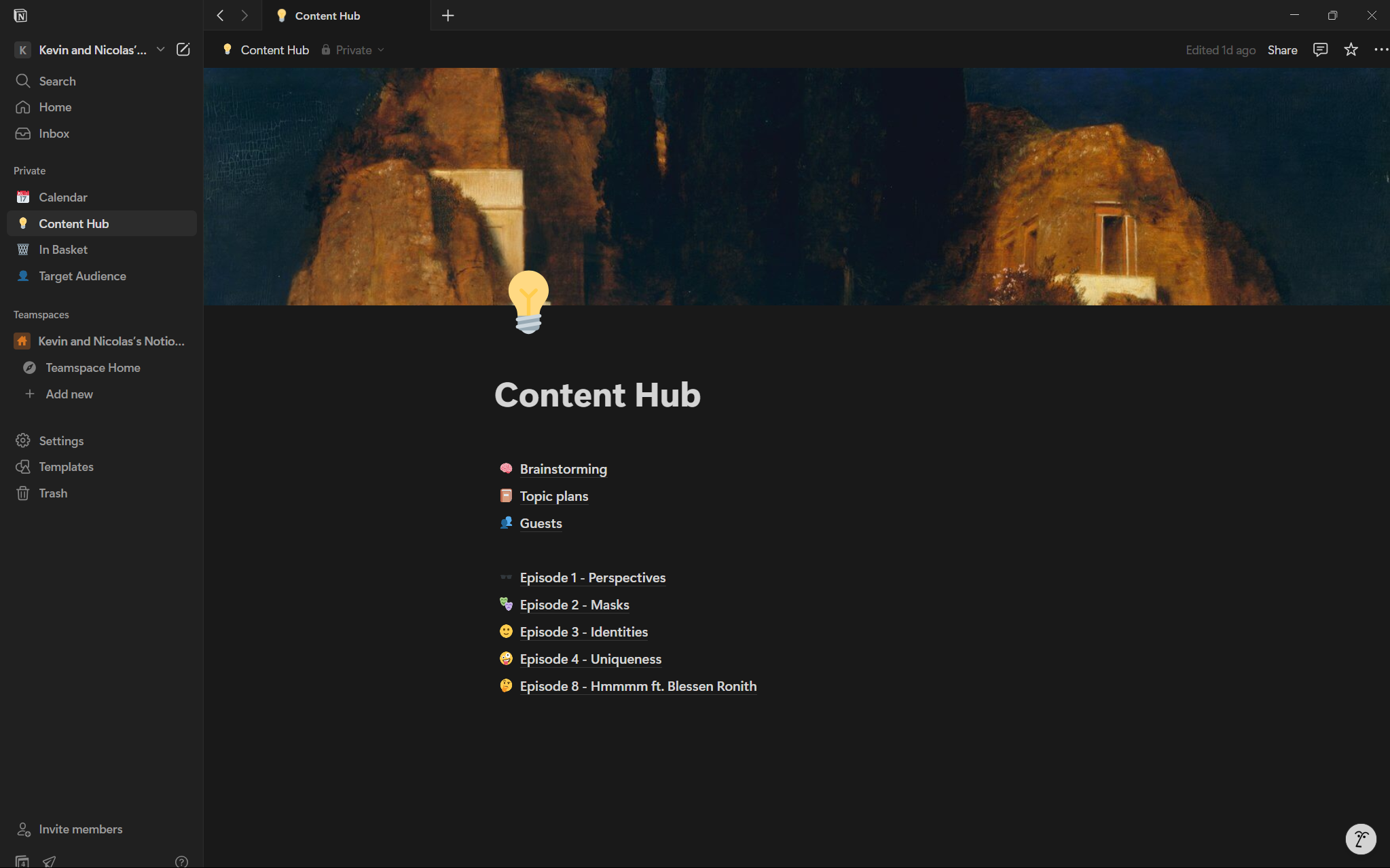This screenshot has width=1390, height=868.
Task: Open Episode 8 - Hmmmm ft. Blessen Ronith
Action: [638, 686]
